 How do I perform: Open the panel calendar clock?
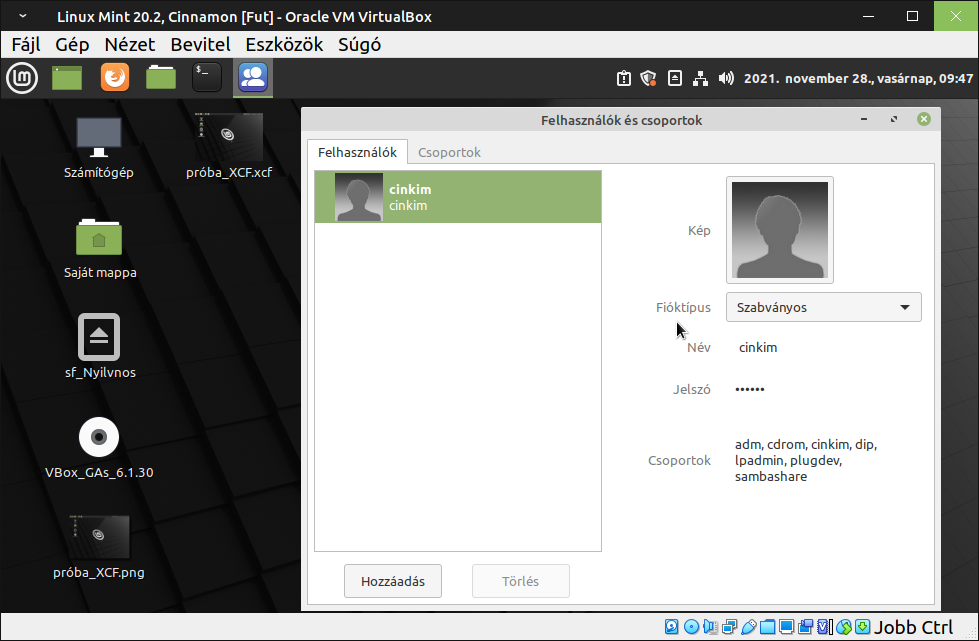[x=858, y=79]
